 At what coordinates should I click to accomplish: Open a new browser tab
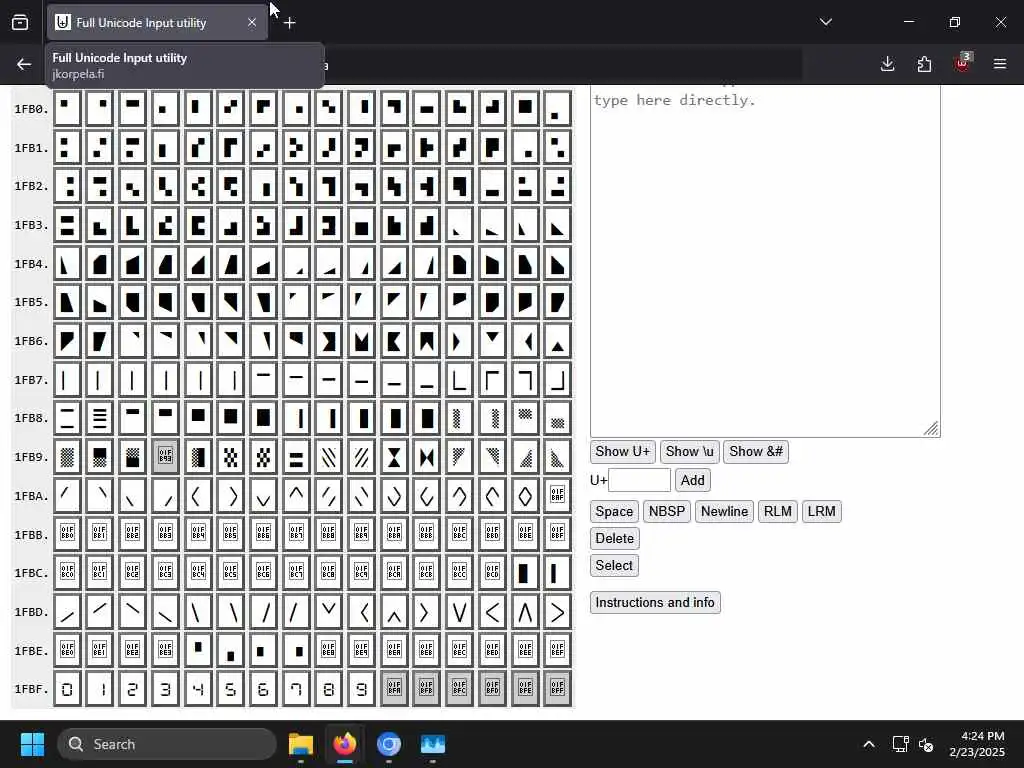[289, 23]
